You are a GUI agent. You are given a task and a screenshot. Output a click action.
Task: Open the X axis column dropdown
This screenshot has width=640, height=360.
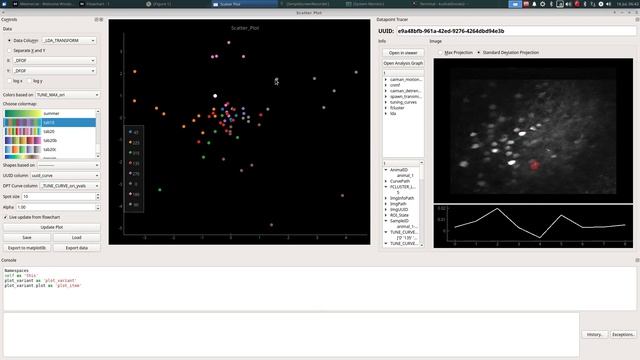54,60
